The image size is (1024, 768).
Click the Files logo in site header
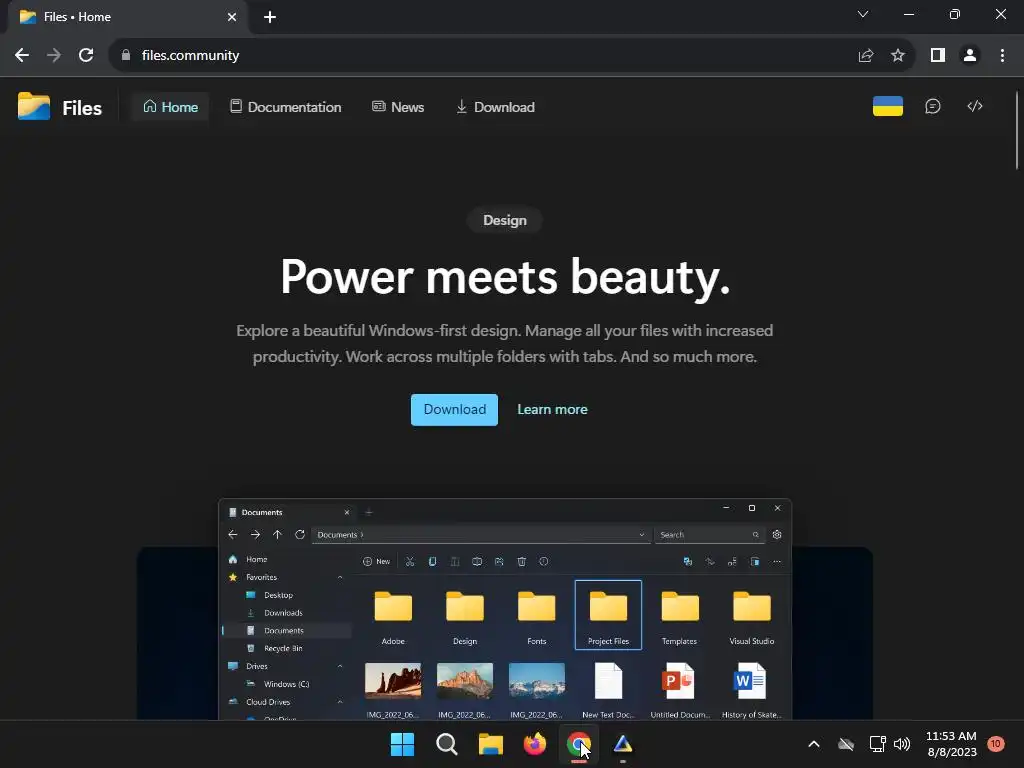(59, 107)
